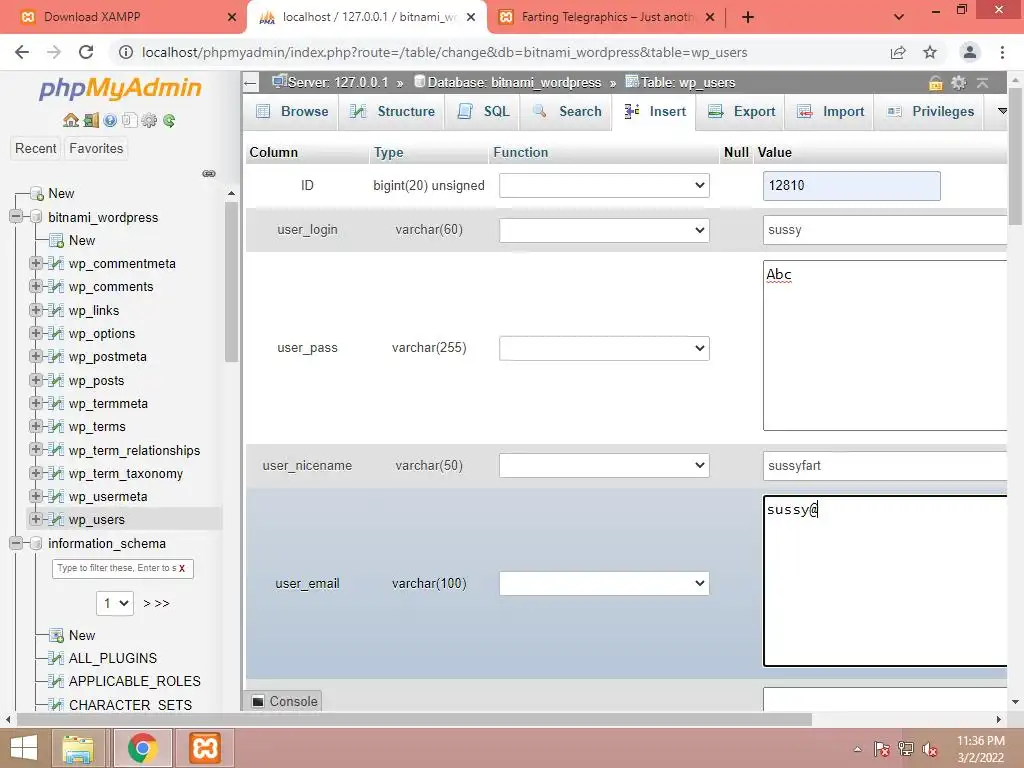Switch to the Browse tab
Image resolution: width=1024 pixels, height=768 pixels.
click(x=292, y=112)
